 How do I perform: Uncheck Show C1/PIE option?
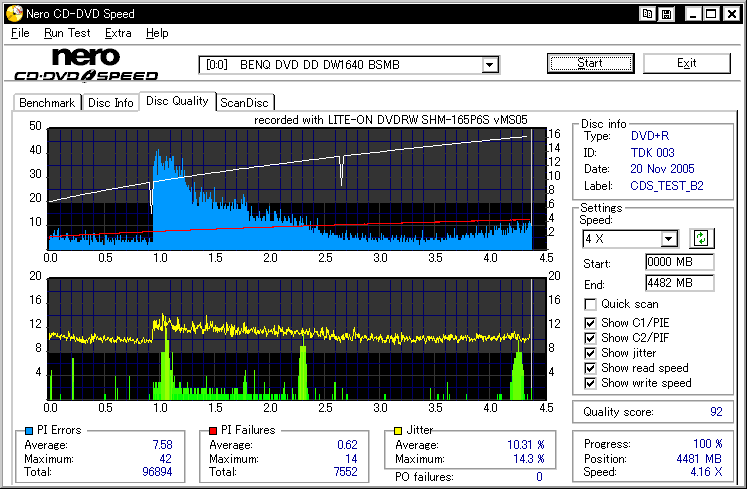[x=591, y=321]
